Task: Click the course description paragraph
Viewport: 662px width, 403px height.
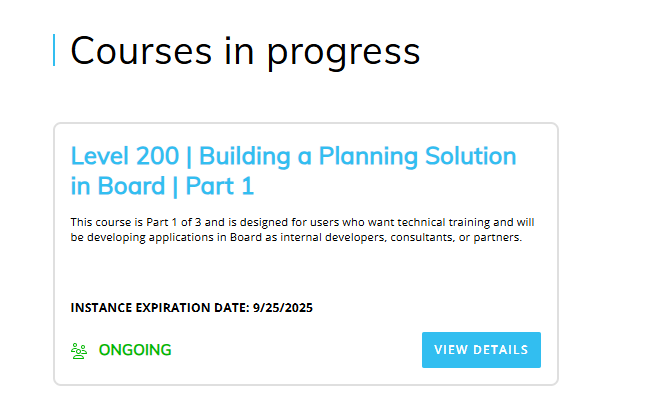Action: [302, 230]
